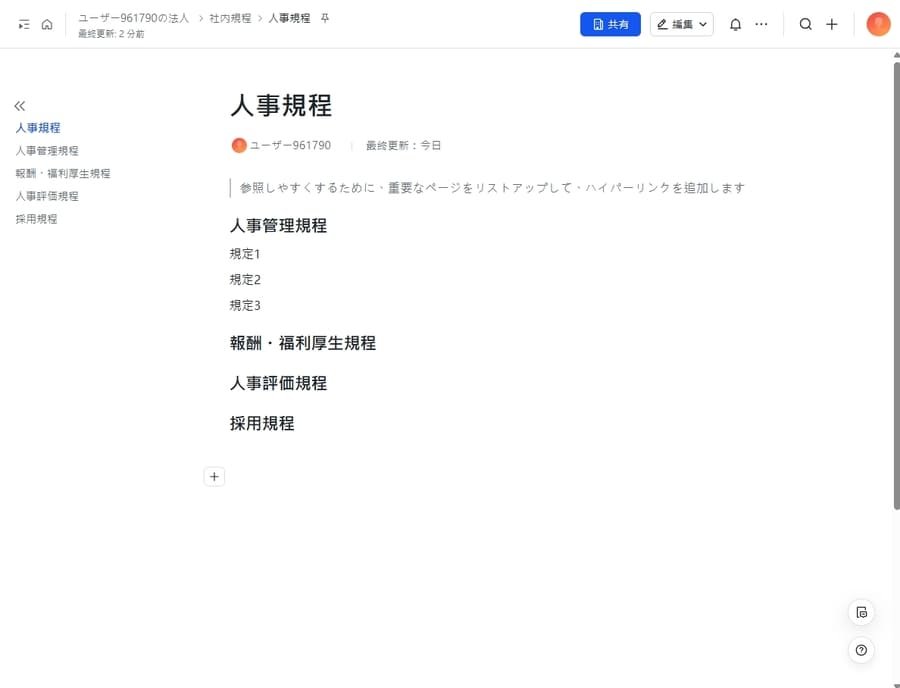Create new content with the plus icon
Image resolution: width=900 pixels, height=688 pixels.
[831, 23]
